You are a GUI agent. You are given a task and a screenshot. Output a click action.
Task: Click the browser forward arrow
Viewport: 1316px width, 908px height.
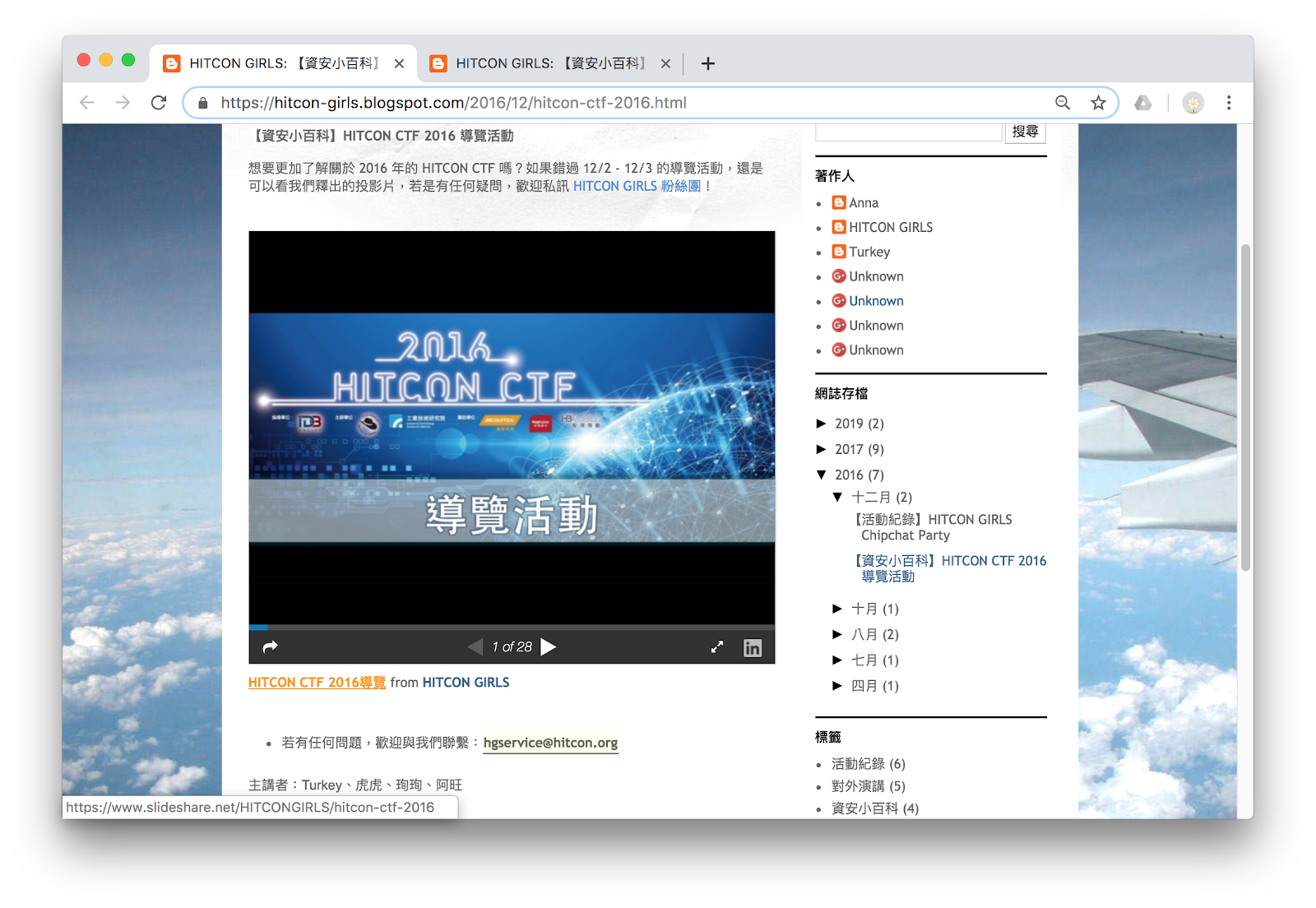123,103
